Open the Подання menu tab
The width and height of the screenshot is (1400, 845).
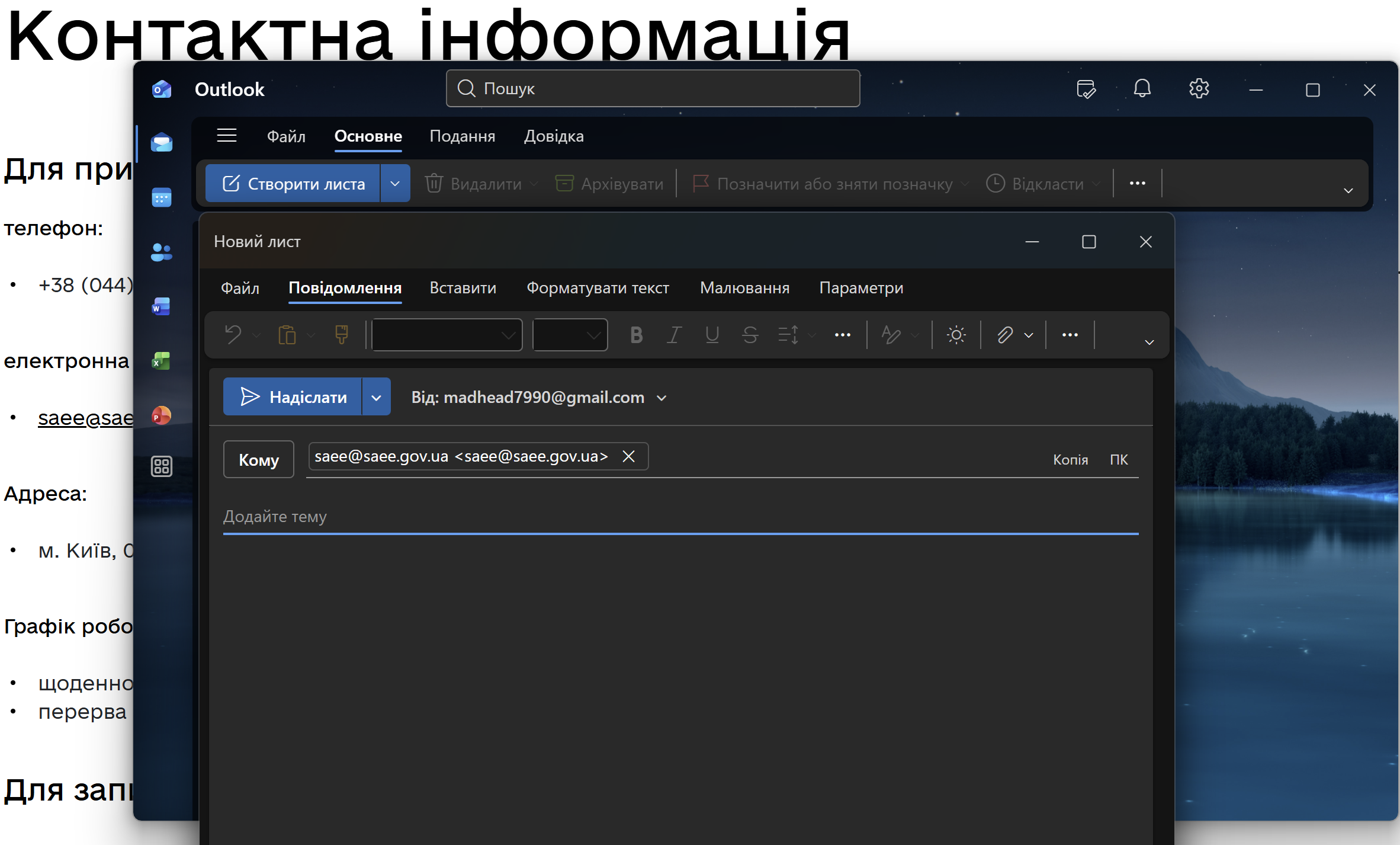point(462,136)
